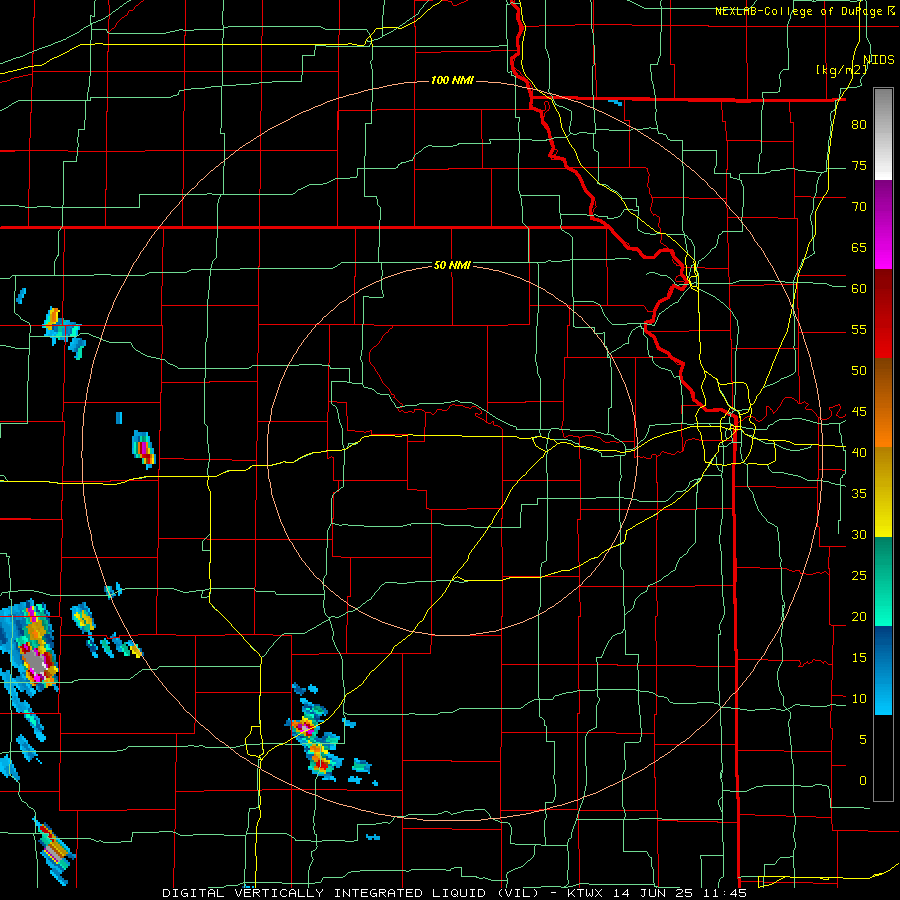
Task: Click the 55 value on the color scale
Action: (859, 330)
